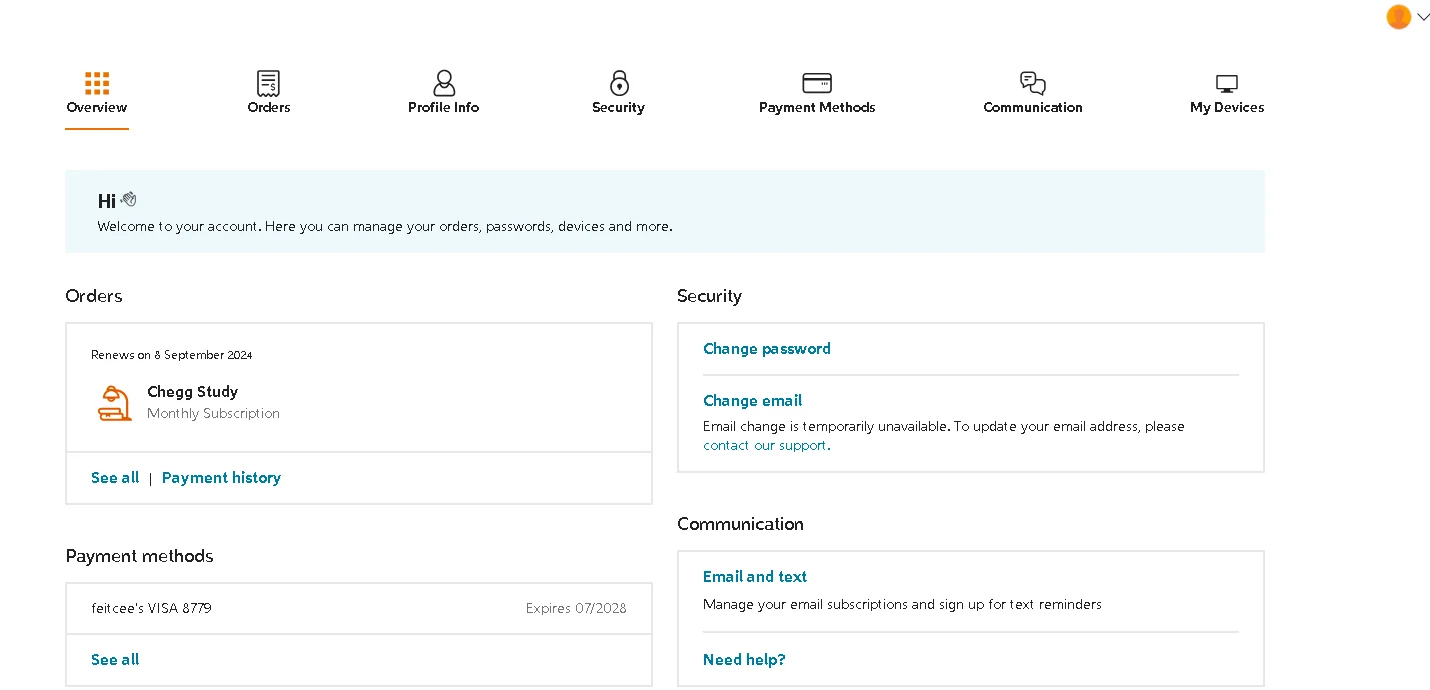Open the Payment Methods tab label

tap(817, 107)
